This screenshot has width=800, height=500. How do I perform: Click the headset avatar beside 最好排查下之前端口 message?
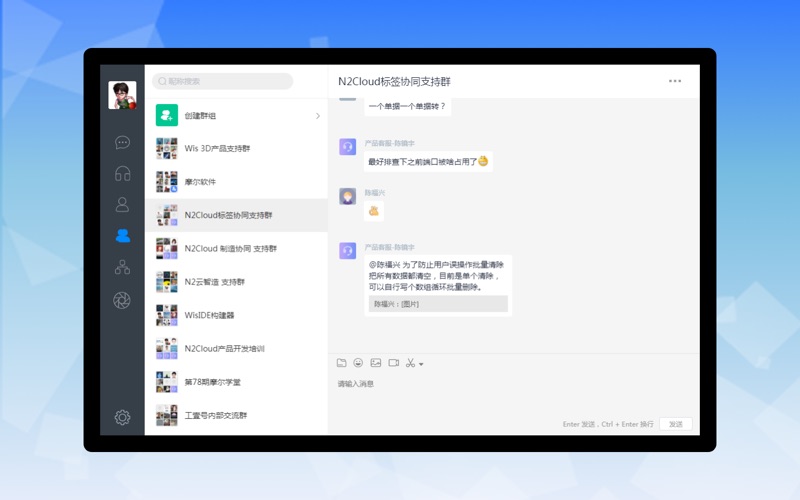pos(347,147)
